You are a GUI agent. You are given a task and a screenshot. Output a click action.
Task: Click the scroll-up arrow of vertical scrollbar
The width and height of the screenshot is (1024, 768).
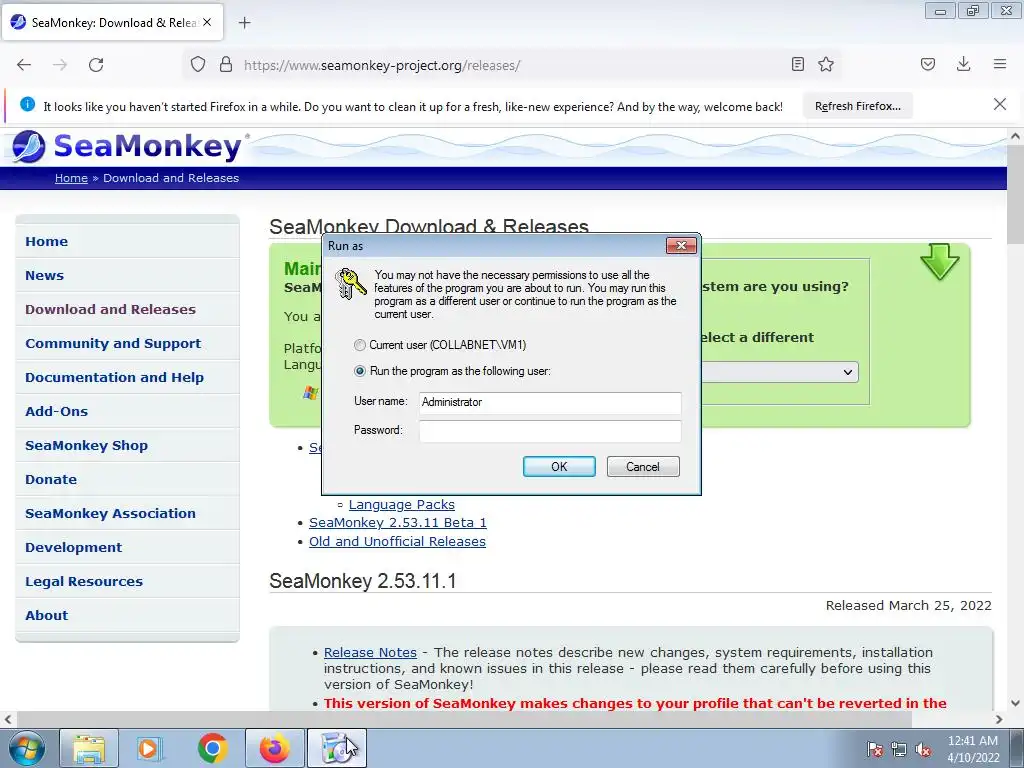pos(1015,136)
